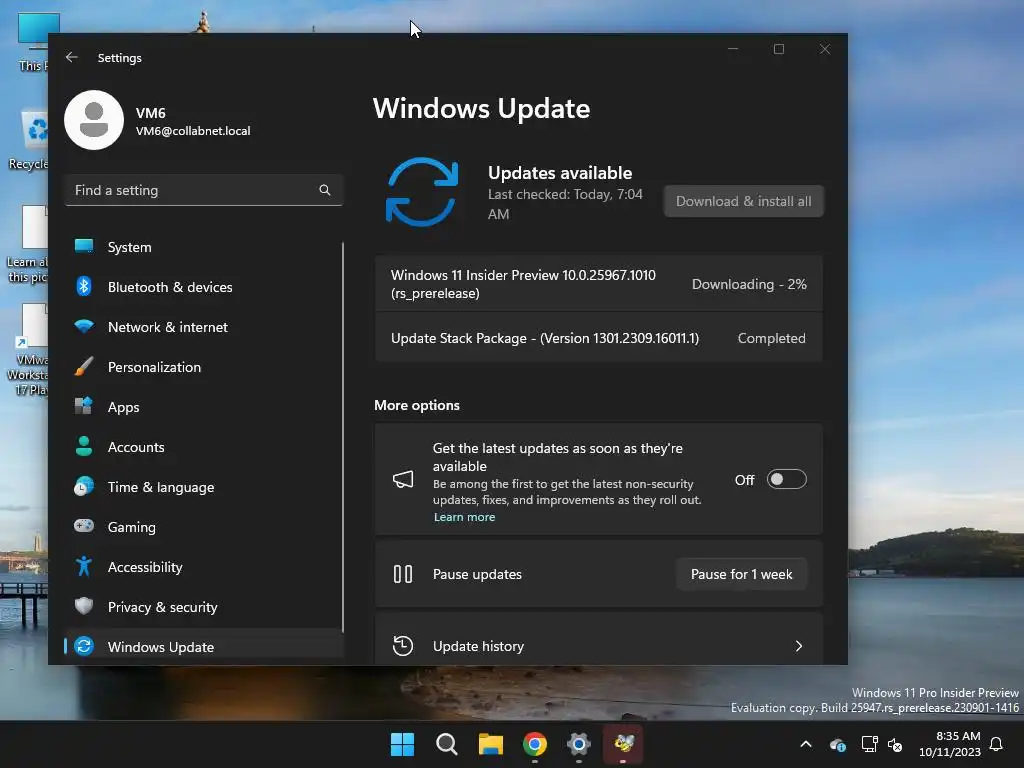Open Bluetooth & devices settings
This screenshot has height=768, width=1024.
(204, 287)
